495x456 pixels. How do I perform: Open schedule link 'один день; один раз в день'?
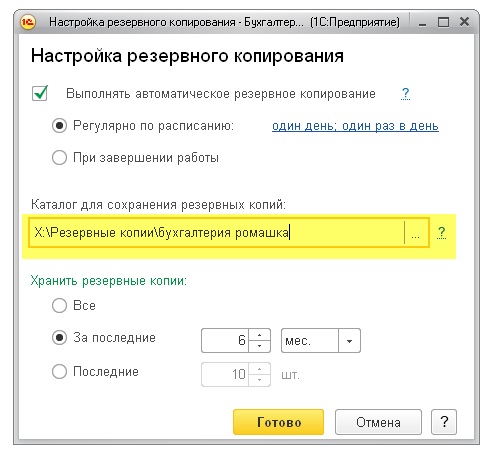click(x=355, y=126)
